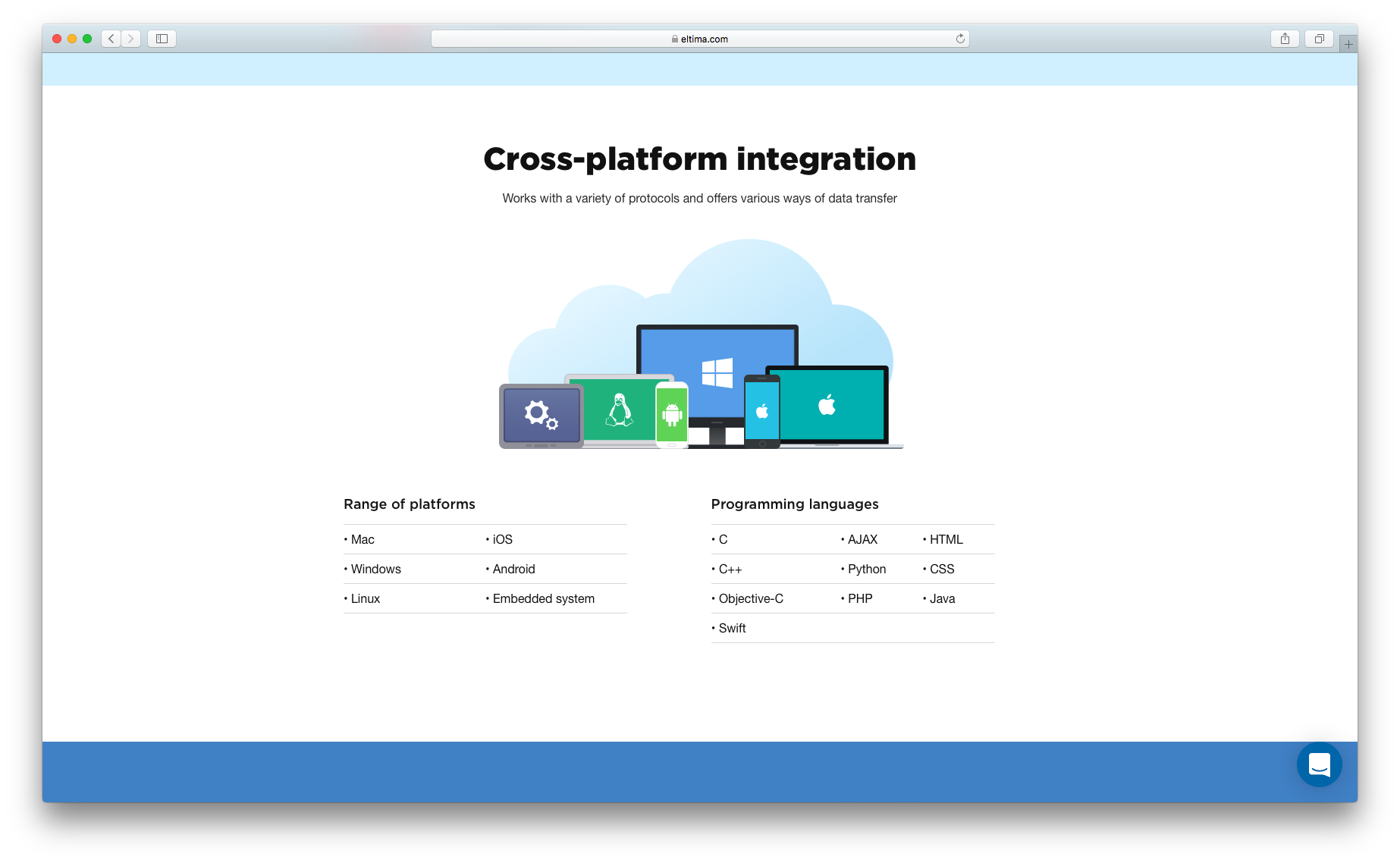Add a new tab with the plus button

pos(1348,44)
